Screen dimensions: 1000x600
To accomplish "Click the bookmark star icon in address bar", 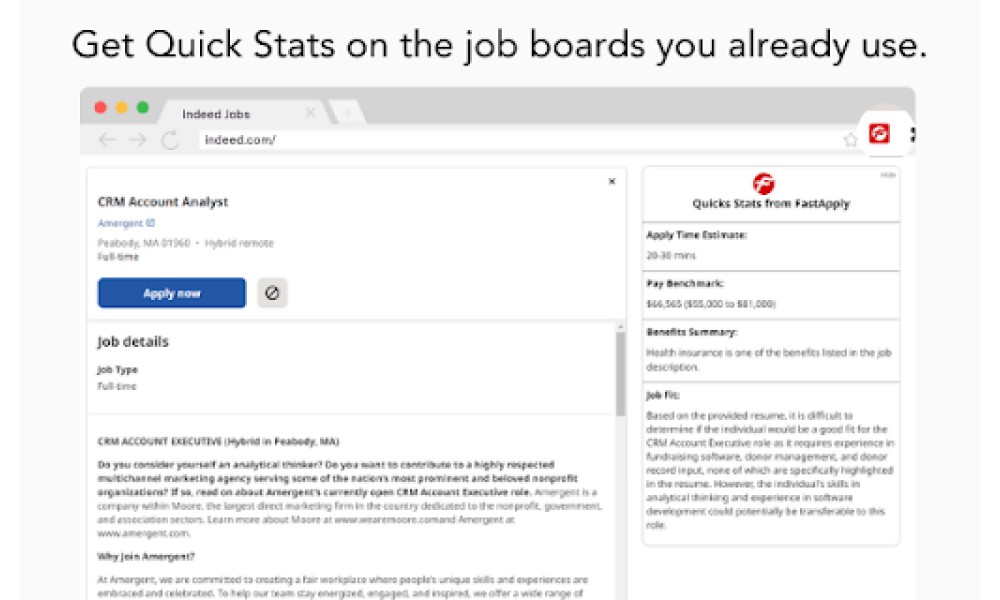I will [849, 140].
